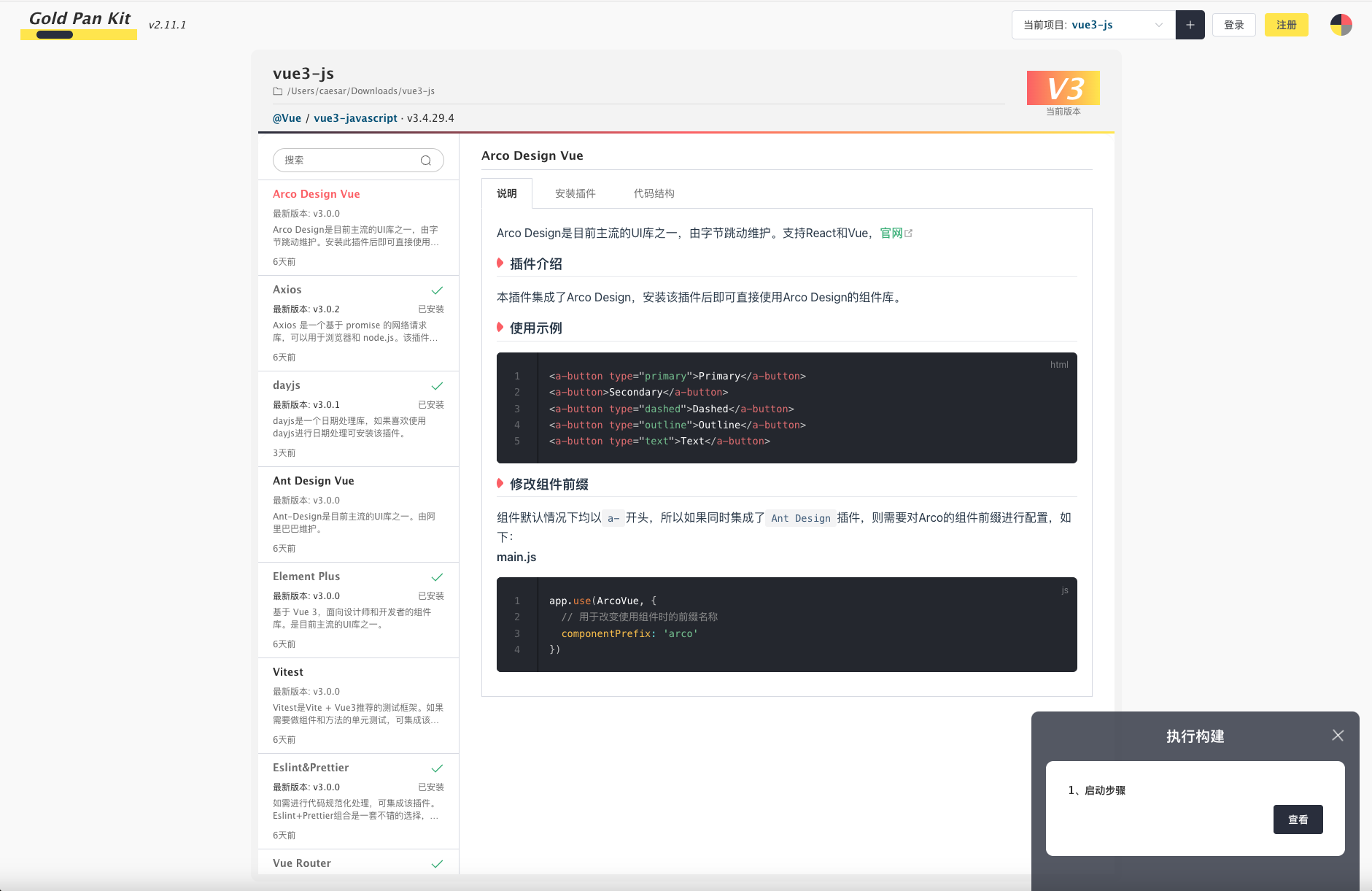Select the dayjs plugin in the list
This screenshot has height=891, width=1372.
(358, 419)
